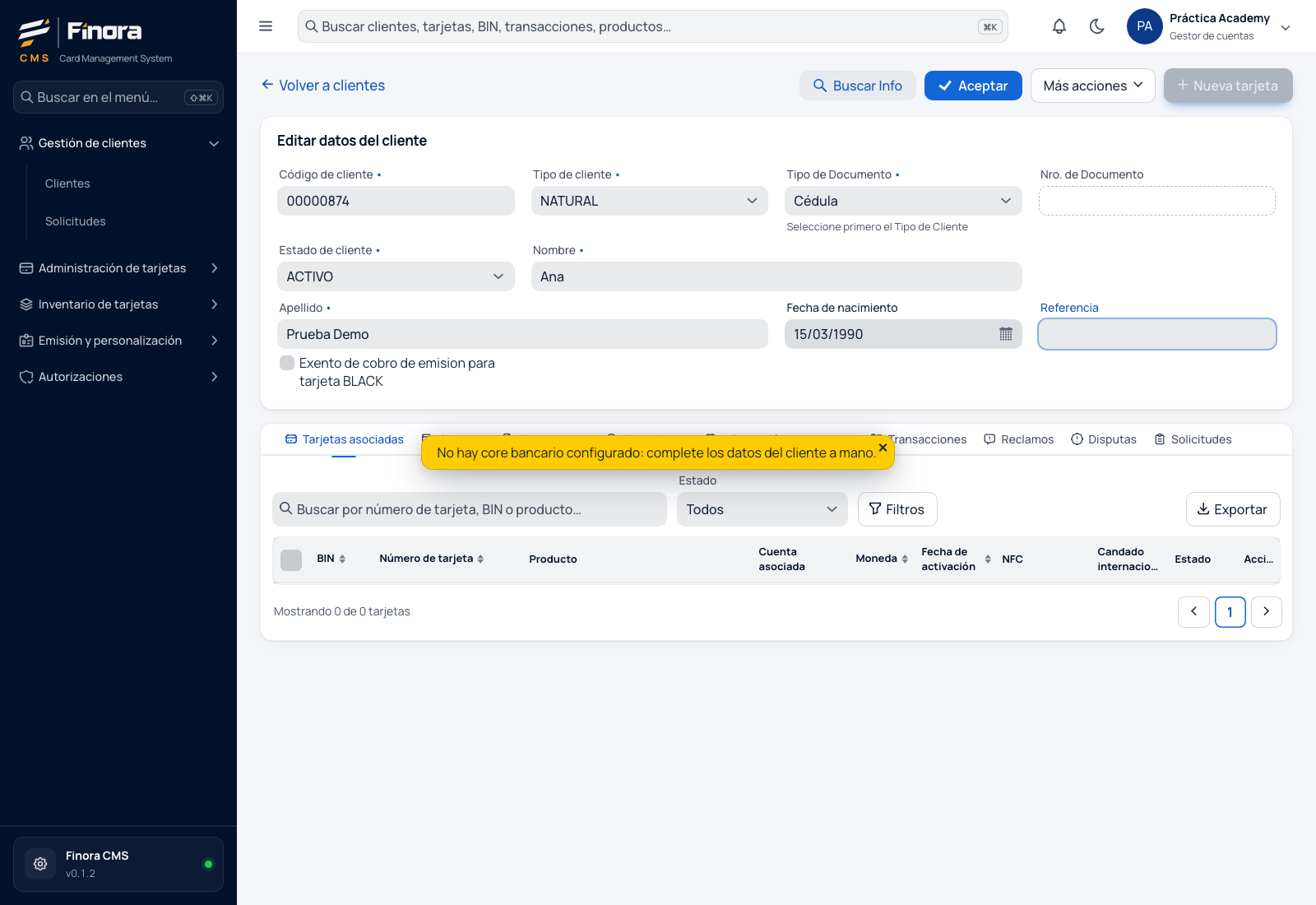The image size is (1316, 905).
Task: Switch to Transacciones tab
Action: coord(927,439)
